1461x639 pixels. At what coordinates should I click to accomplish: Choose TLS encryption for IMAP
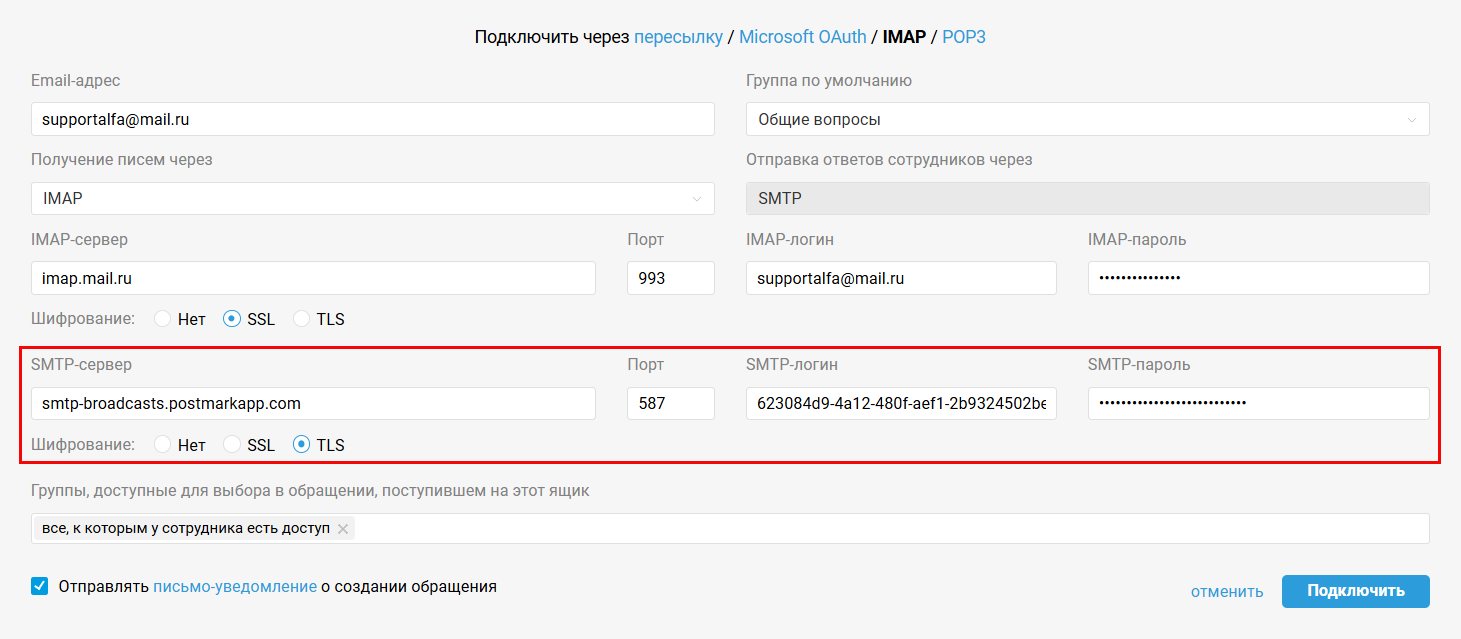pos(302,319)
